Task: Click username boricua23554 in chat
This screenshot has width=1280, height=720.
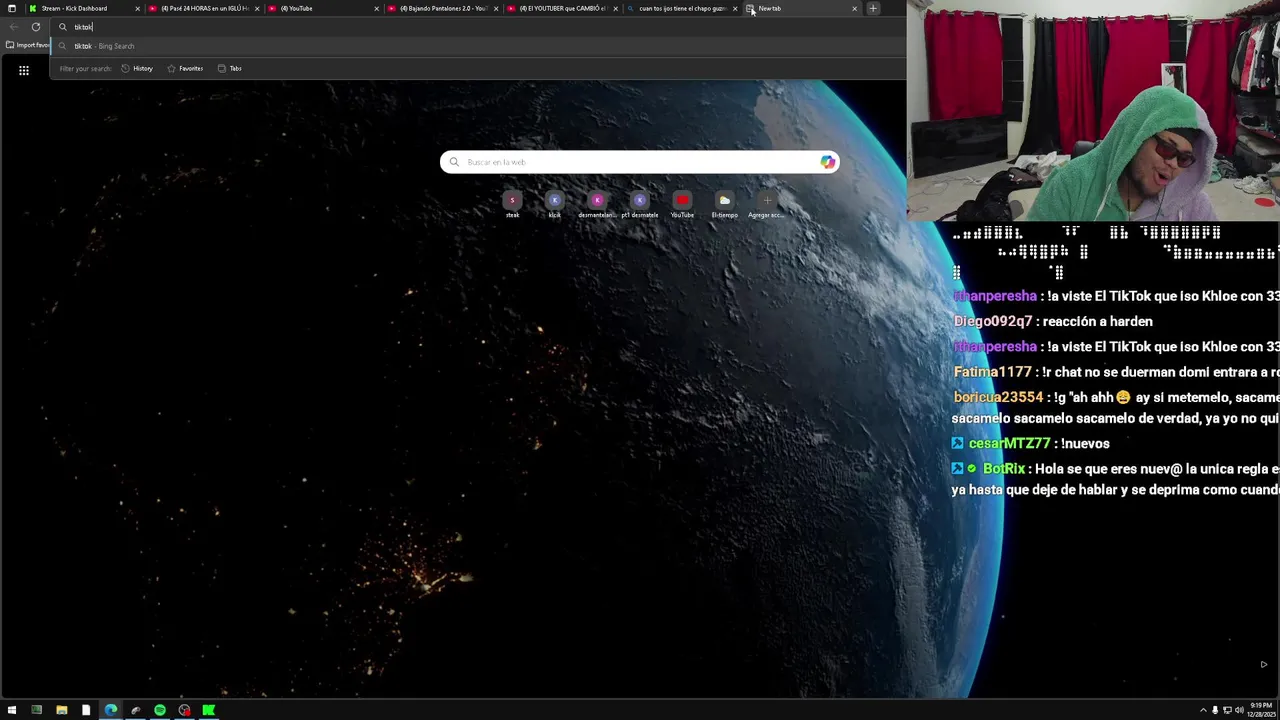Action: [x=998, y=397]
